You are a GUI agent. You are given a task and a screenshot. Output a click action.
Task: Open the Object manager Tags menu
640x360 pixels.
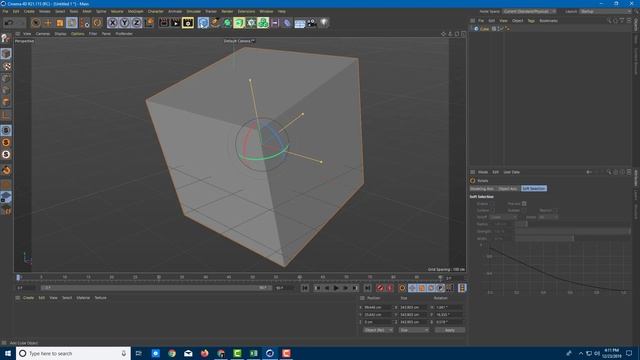click(x=531, y=20)
